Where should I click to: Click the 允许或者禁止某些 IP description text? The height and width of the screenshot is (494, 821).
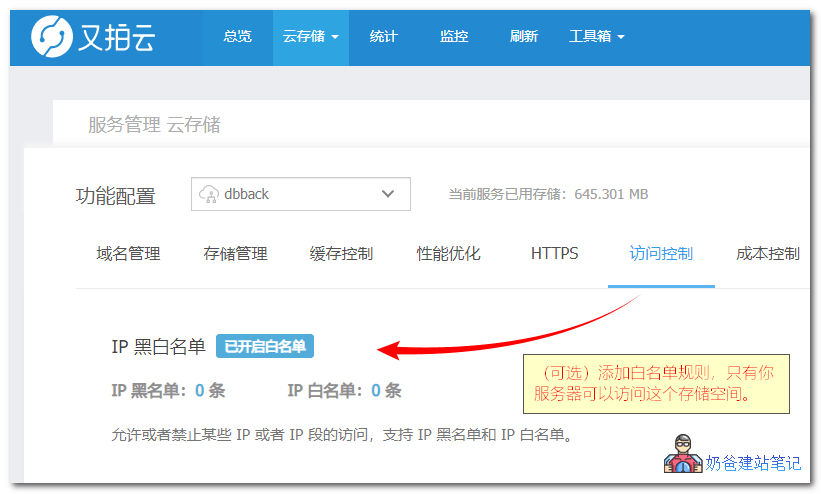[x=342, y=435]
